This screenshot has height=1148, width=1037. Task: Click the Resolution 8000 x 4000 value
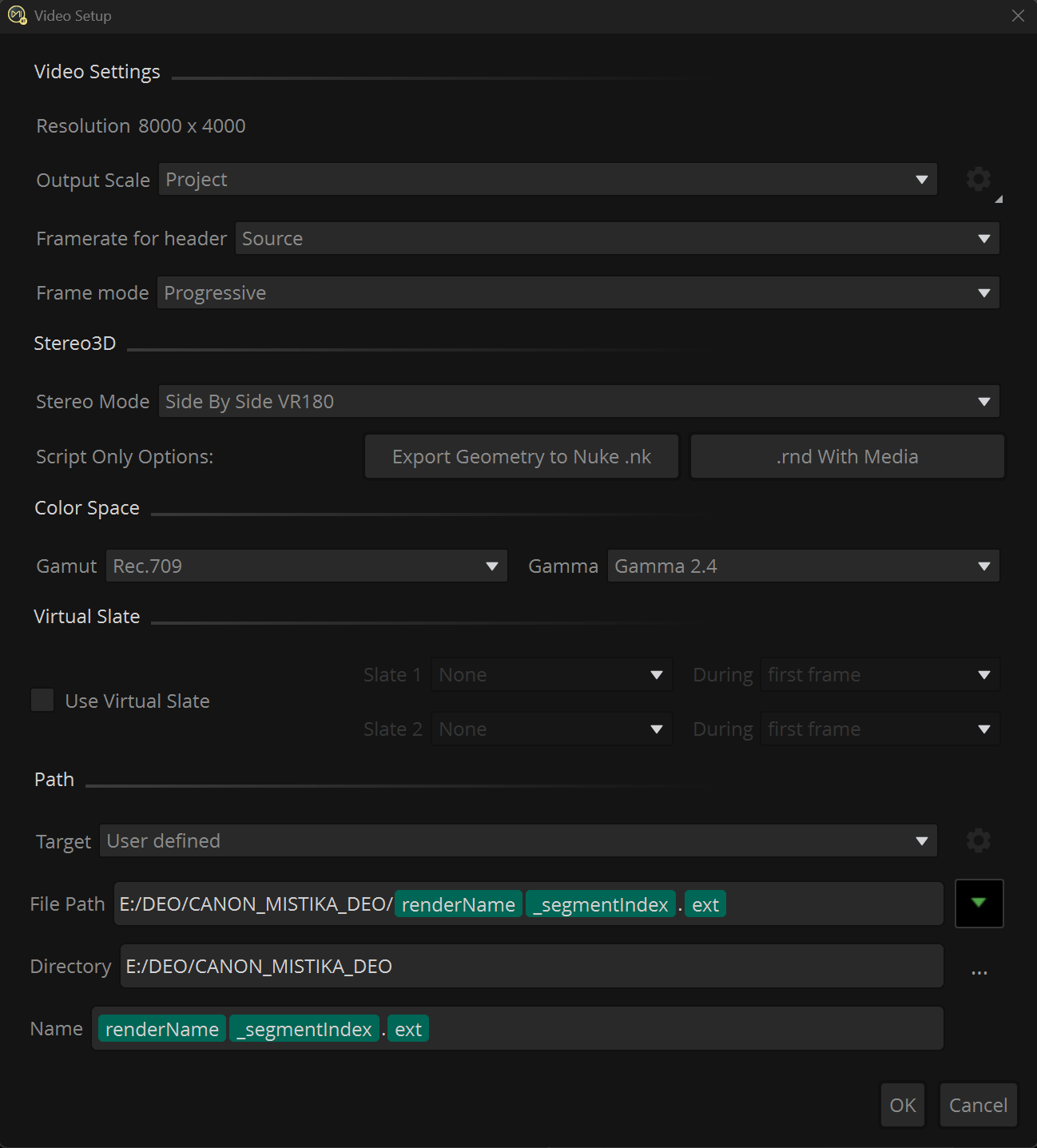[x=192, y=125]
